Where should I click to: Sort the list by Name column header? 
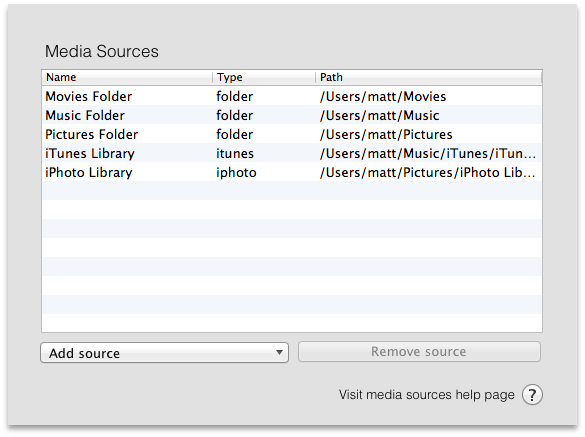tap(127, 77)
